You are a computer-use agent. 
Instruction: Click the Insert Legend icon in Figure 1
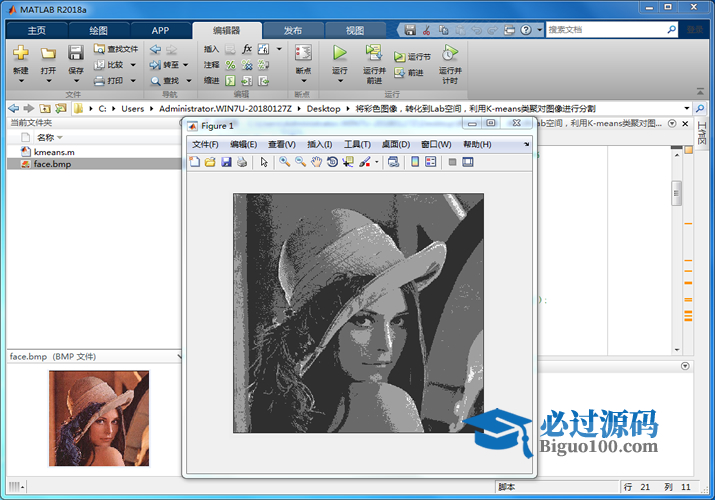pos(430,162)
